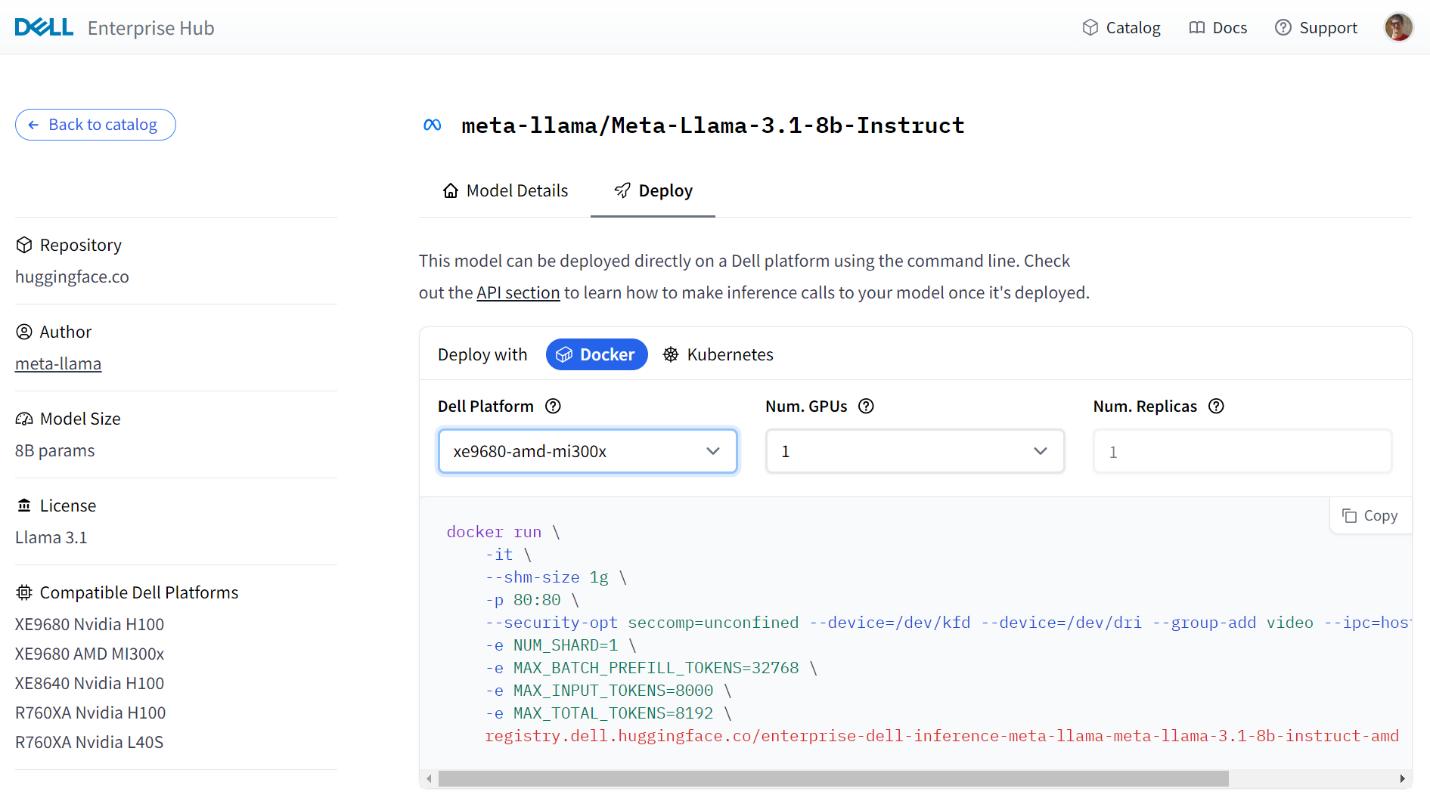Click the horizontal scrollbar of the code block
The height and width of the screenshot is (810, 1430).
833,778
